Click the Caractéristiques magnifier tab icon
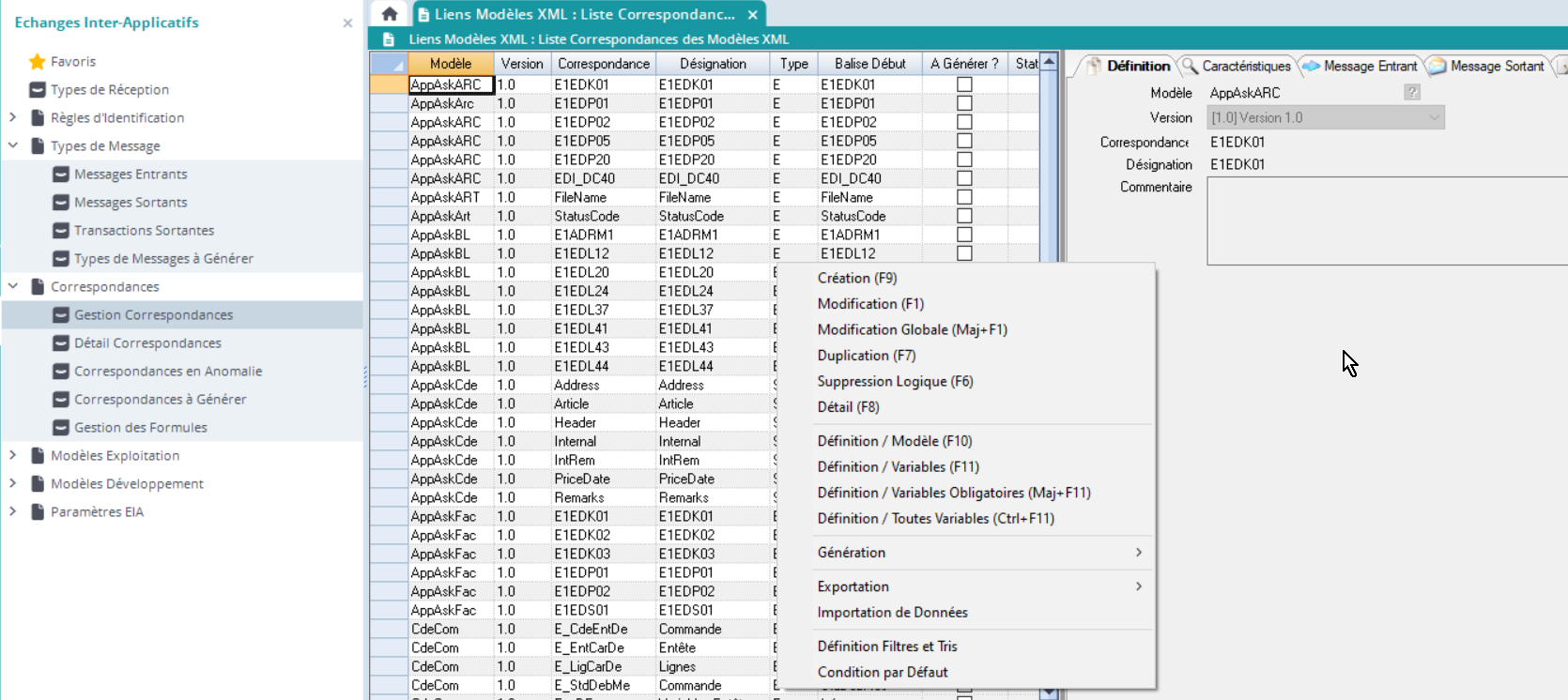Screen dimensions: 1568x700 [x=1190, y=66]
